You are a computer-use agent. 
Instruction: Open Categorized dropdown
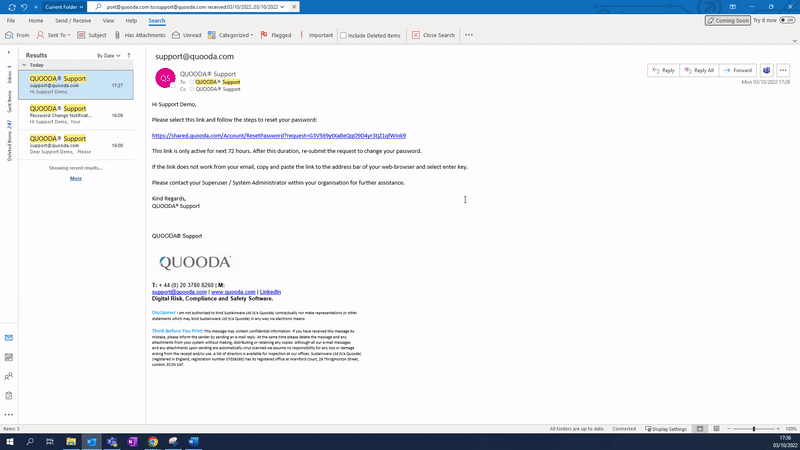(231, 35)
